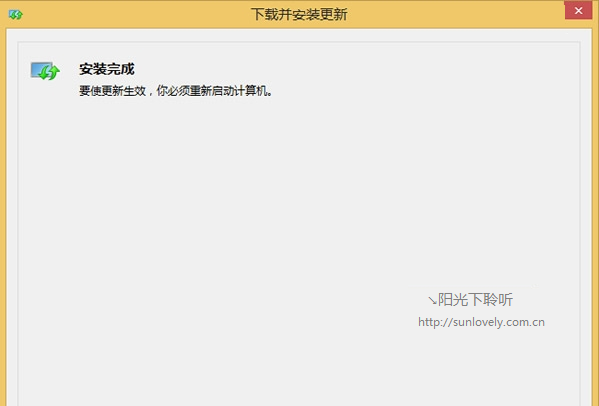Close the 下载并安装更新 dialog
The height and width of the screenshot is (406, 599).
pos(578,10)
